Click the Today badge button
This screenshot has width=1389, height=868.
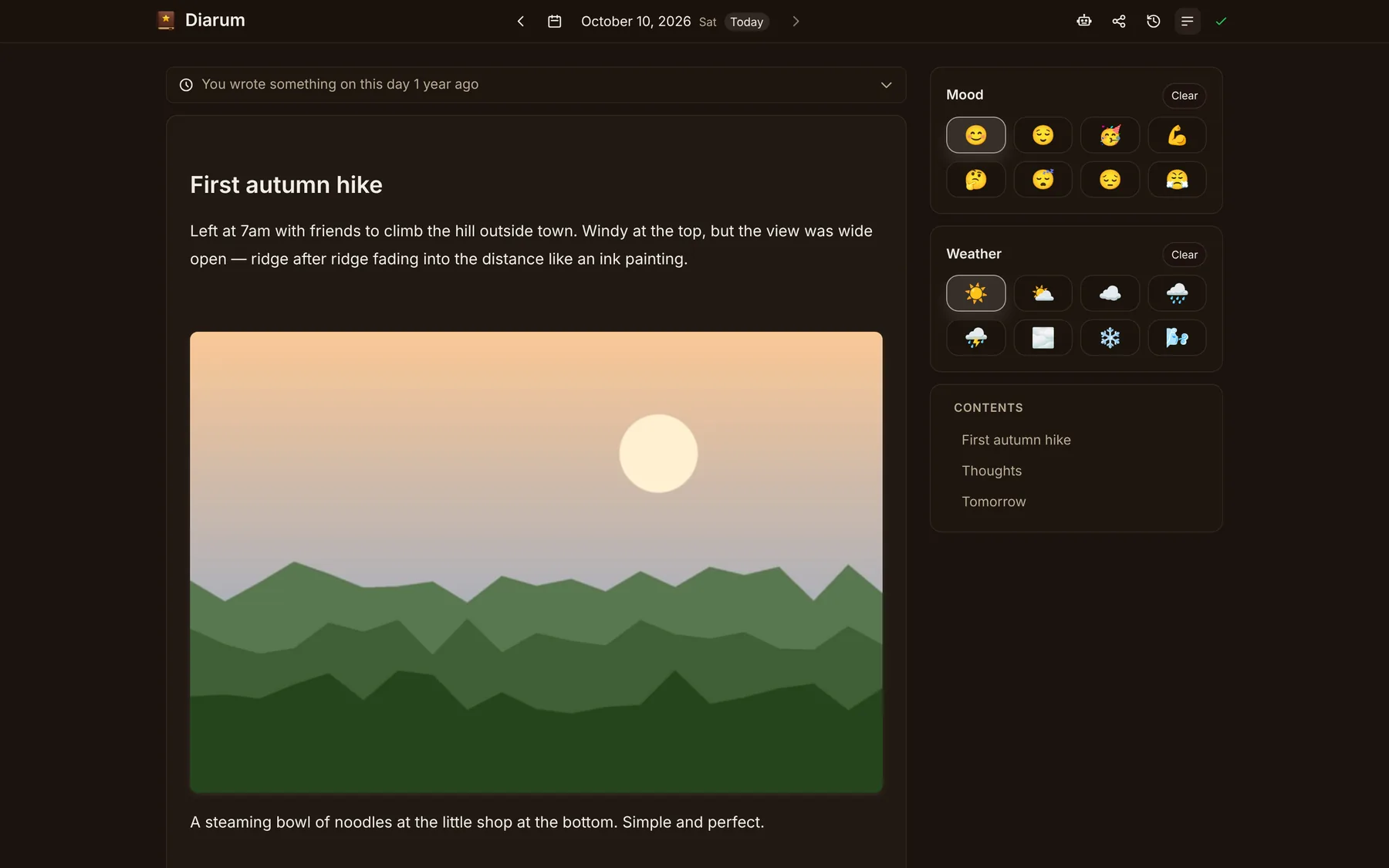(747, 22)
